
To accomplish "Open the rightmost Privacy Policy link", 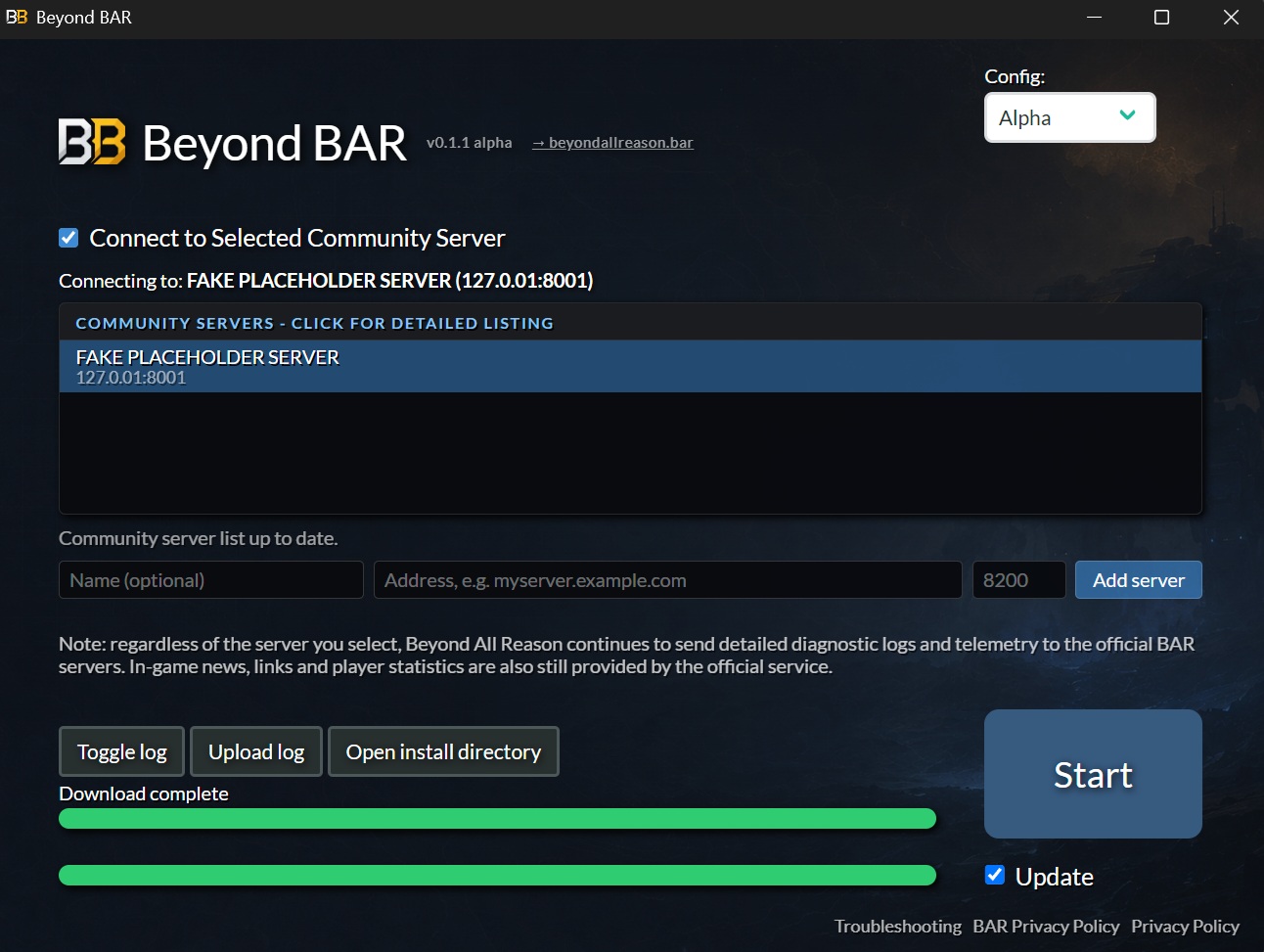I will click(1185, 927).
